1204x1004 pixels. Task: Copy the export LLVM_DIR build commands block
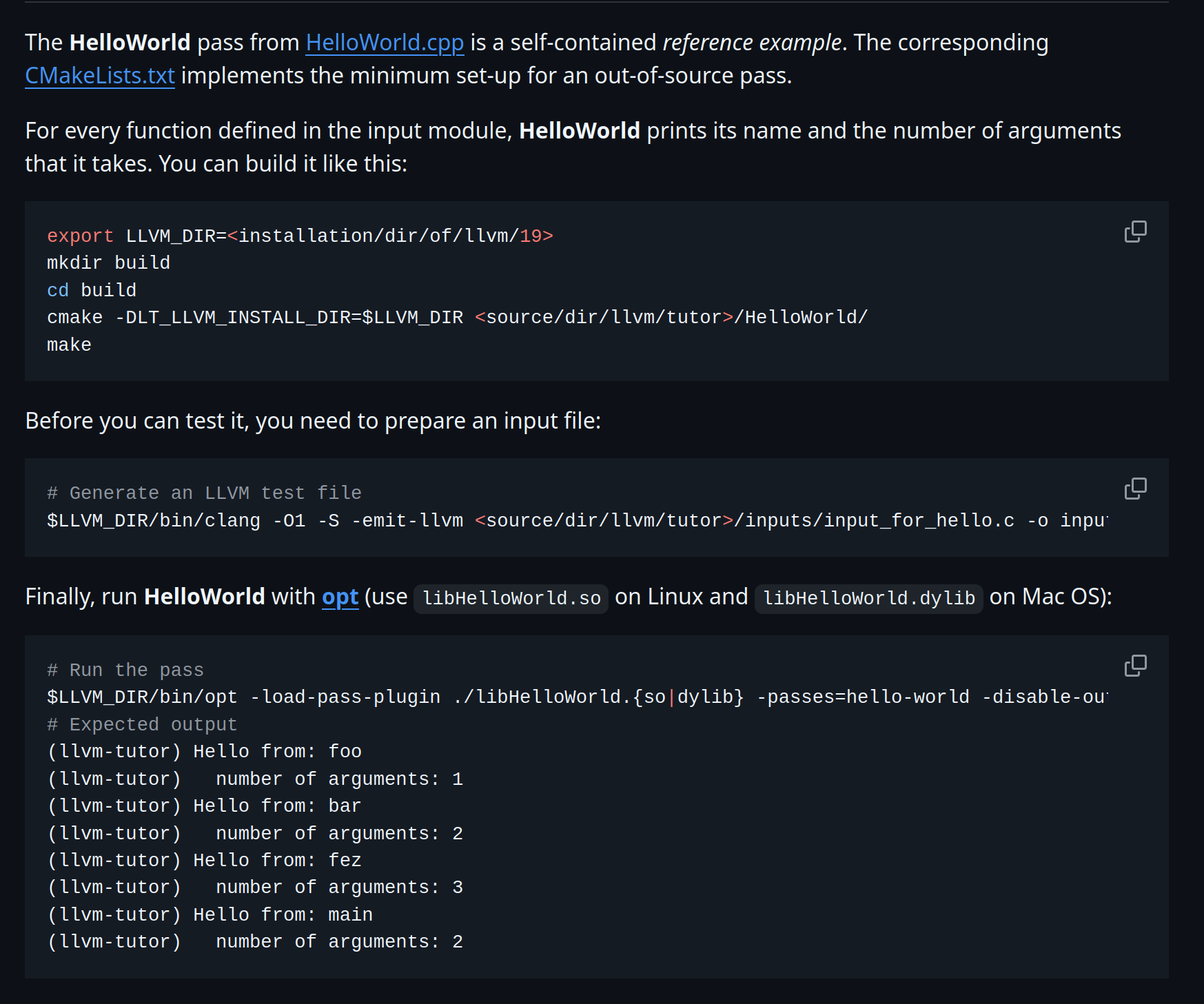point(1135,232)
